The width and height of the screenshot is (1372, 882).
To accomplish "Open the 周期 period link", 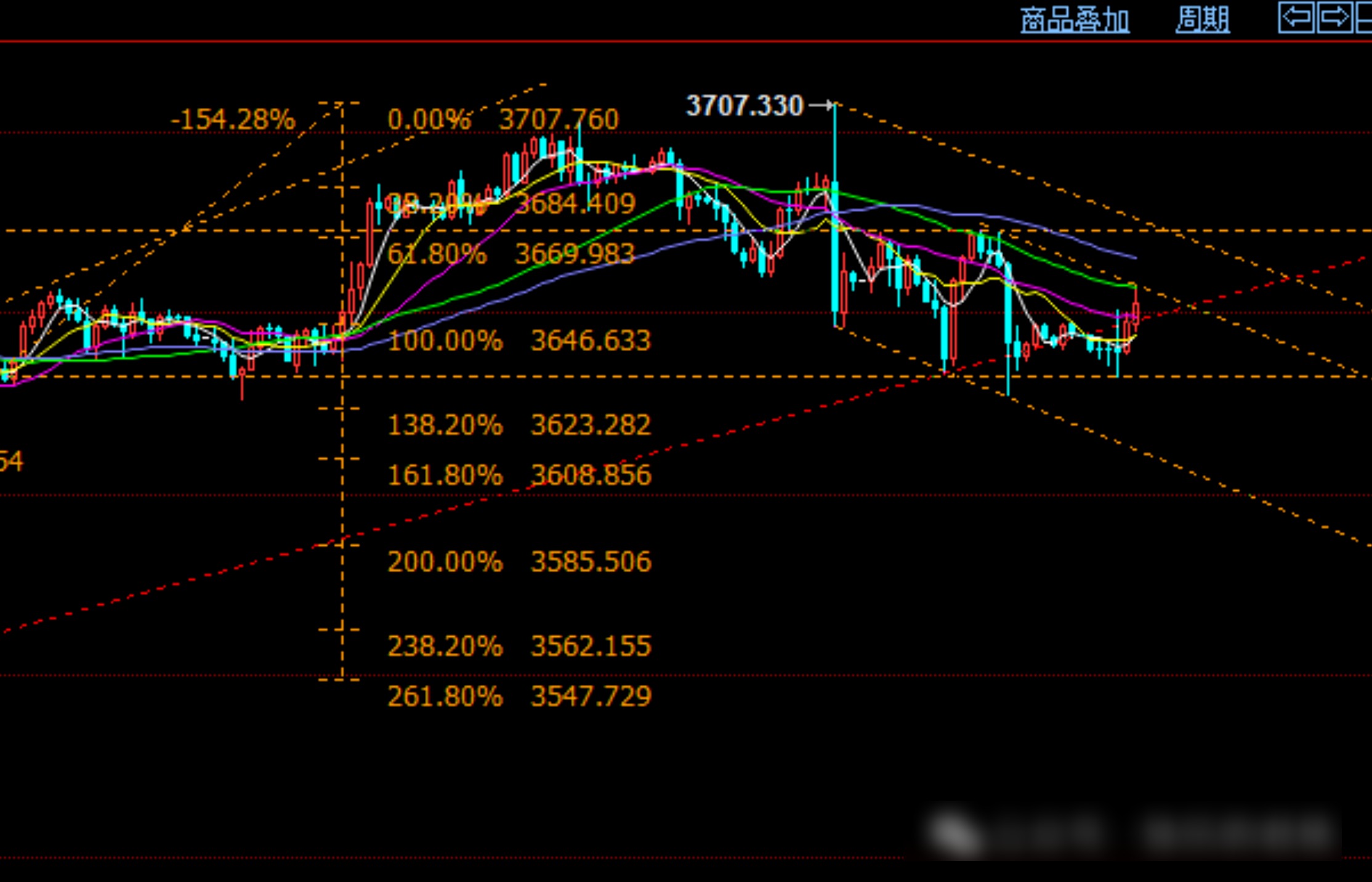I will click(x=1202, y=20).
